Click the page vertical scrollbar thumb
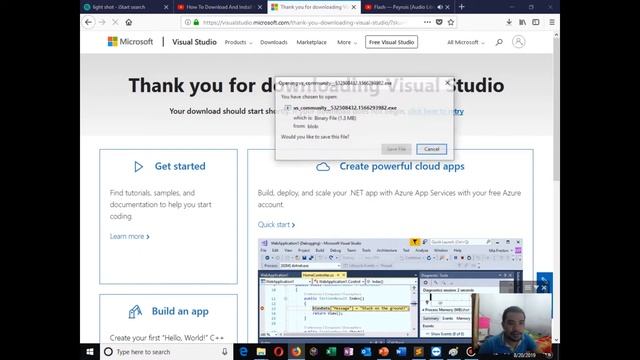The width and height of the screenshot is (640, 360). click(x=556, y=110)
